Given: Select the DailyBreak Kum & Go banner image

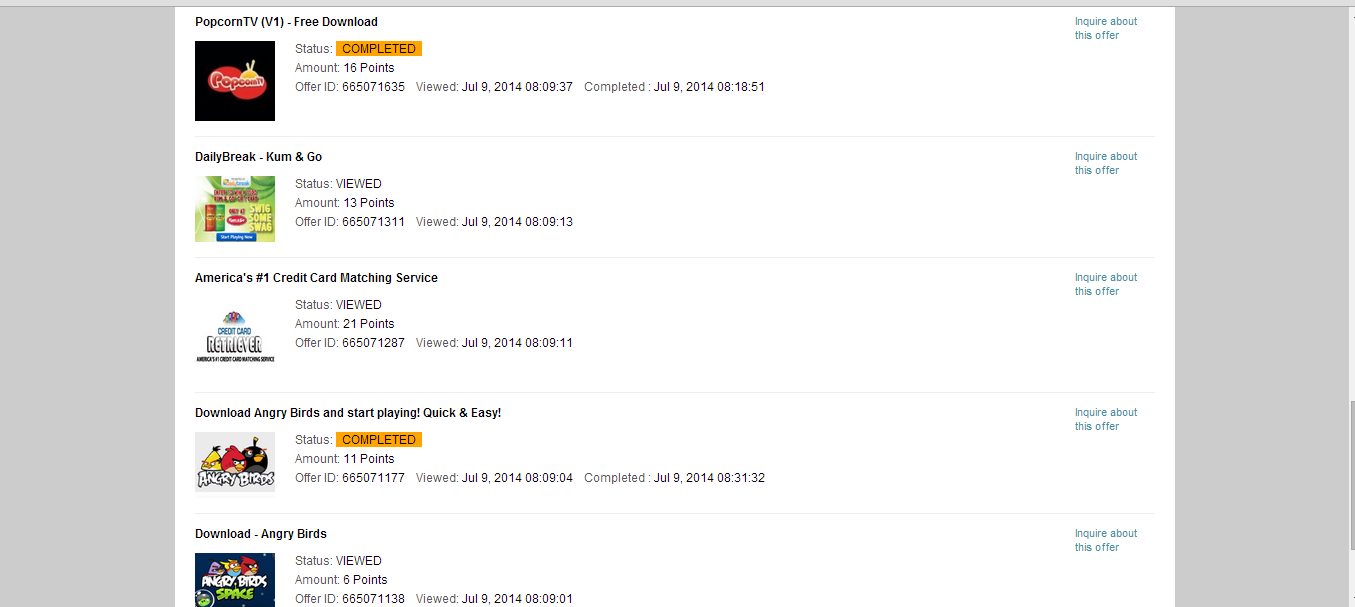Looking at the screenshot, I should 235,209.
